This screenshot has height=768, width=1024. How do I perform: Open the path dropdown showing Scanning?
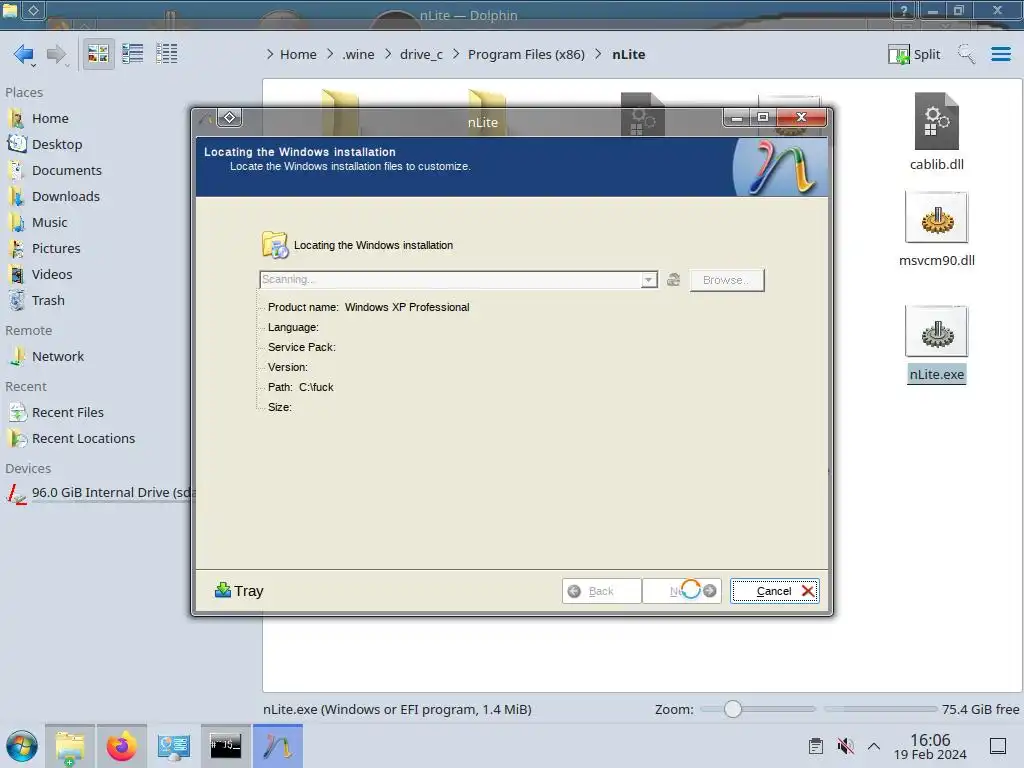point(648,280)
